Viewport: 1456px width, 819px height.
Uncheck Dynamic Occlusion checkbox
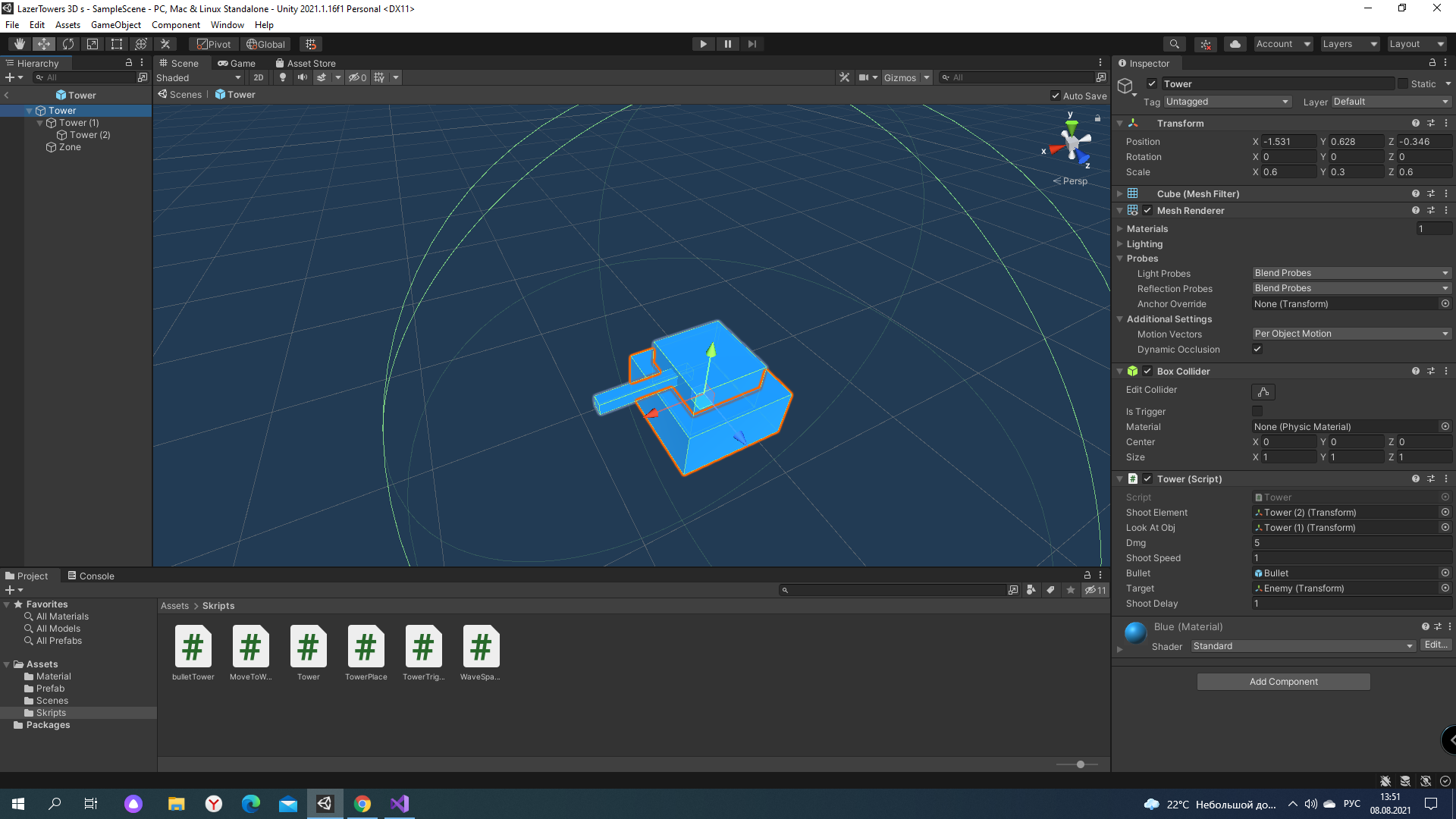point(1257,350)
